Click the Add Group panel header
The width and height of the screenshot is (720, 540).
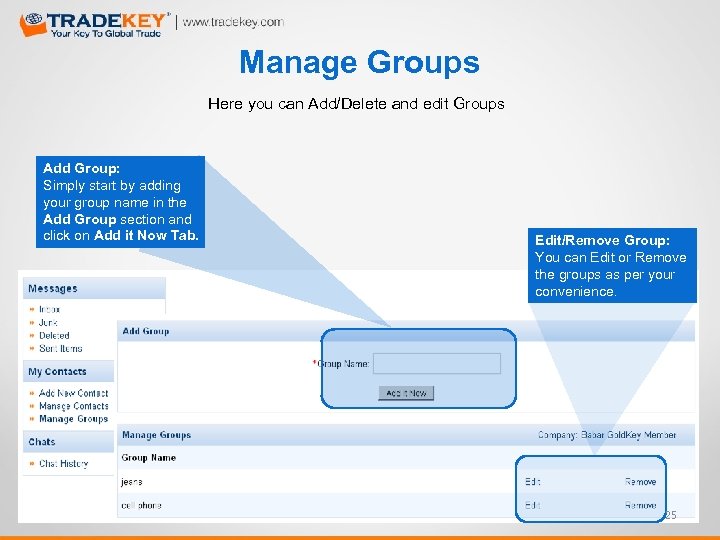[406, 331]
